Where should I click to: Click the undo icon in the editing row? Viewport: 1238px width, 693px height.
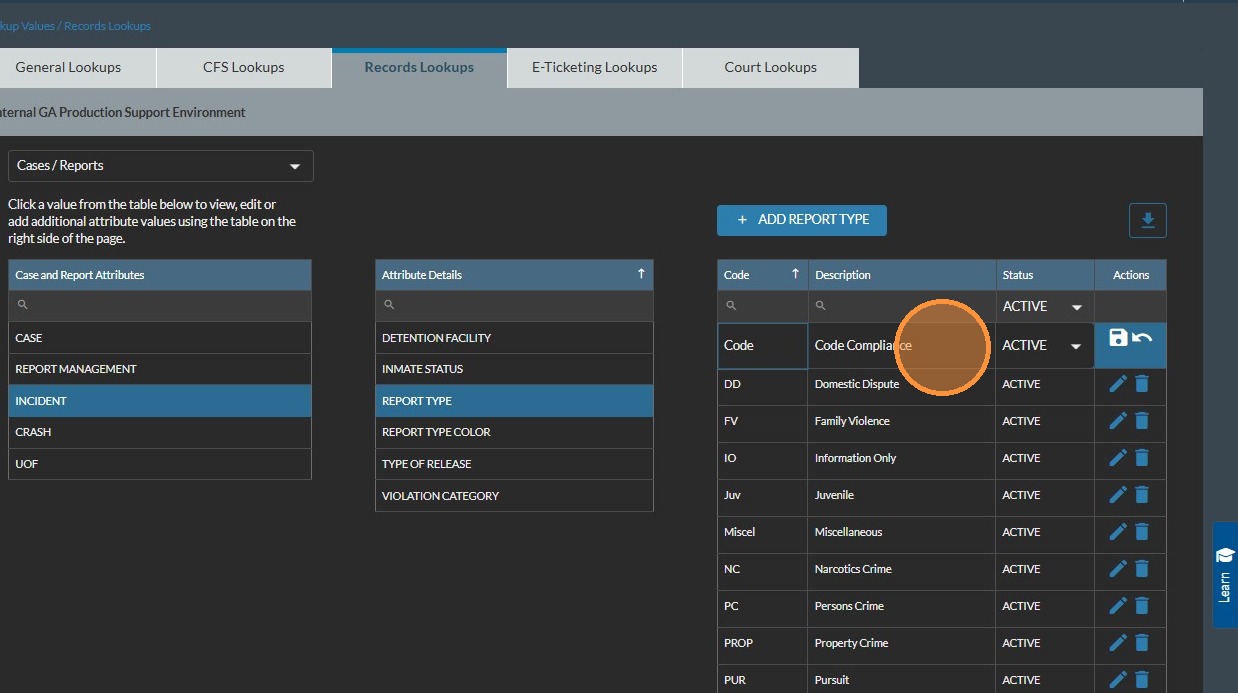tap(1142, 338)
